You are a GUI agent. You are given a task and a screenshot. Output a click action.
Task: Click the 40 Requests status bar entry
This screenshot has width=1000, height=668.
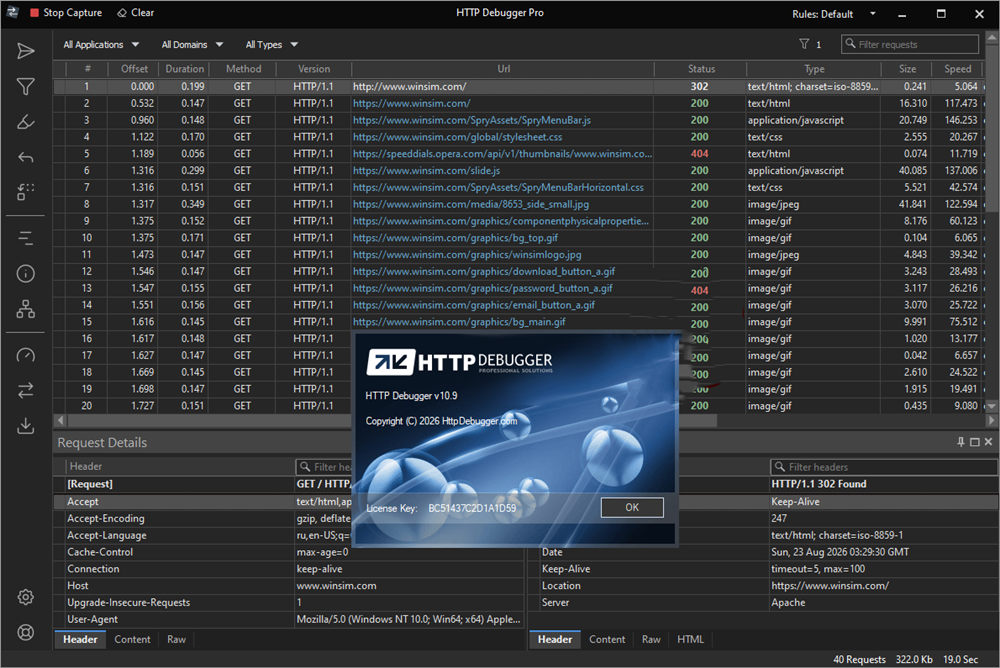coord(859,659)
